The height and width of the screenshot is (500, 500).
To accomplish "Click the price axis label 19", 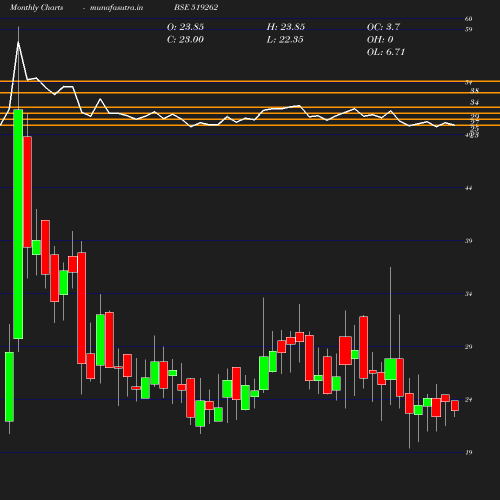I will (469, 453).
